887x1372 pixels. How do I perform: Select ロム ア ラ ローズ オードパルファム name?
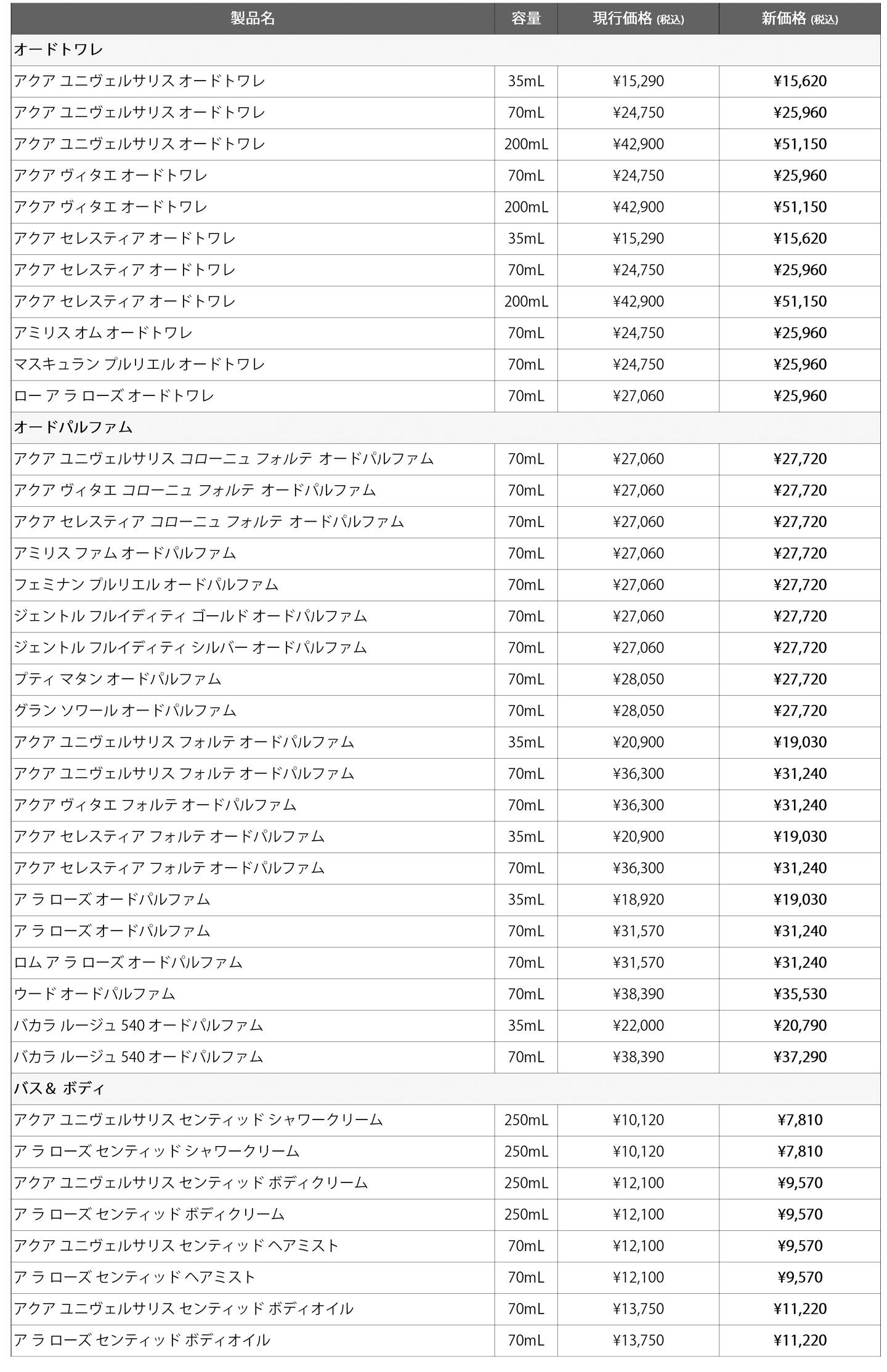(x=128, y=962)
